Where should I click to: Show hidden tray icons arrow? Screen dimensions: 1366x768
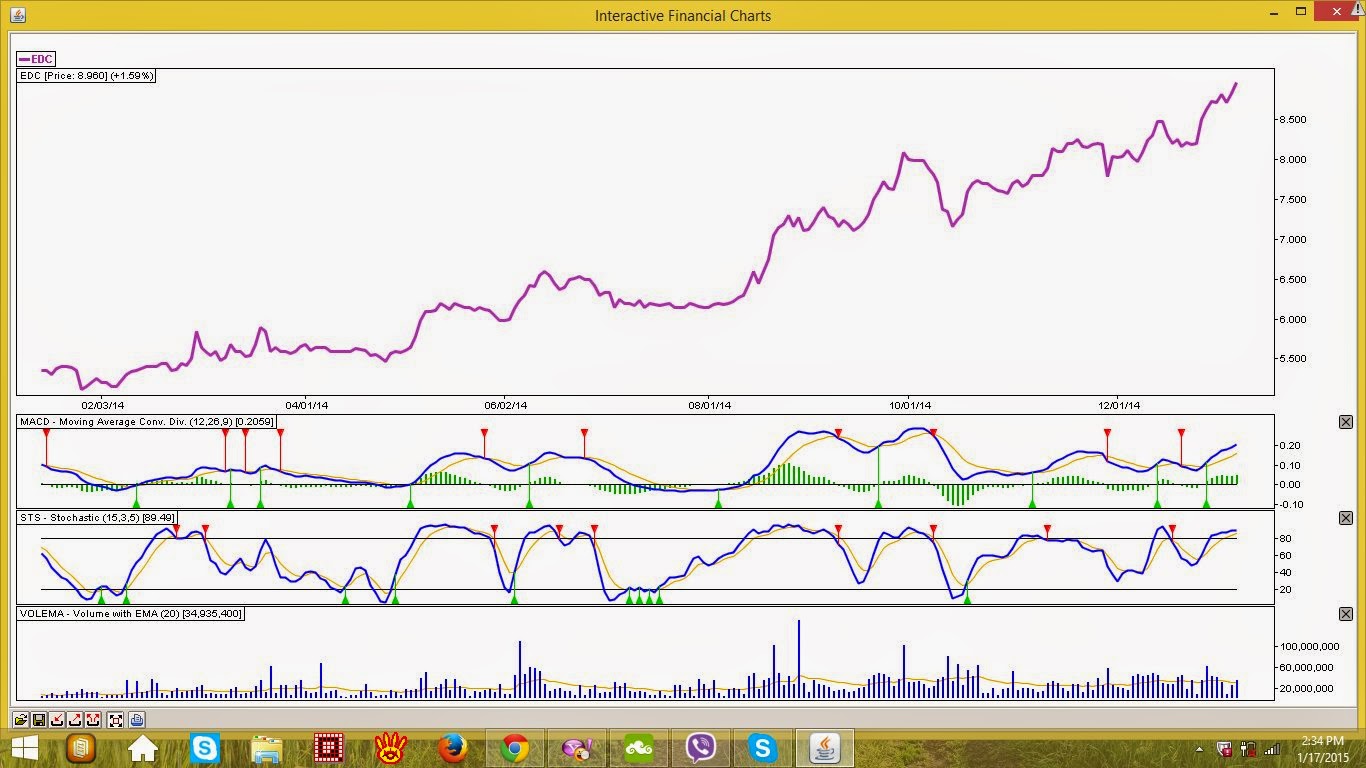(x=1200, y=749)
